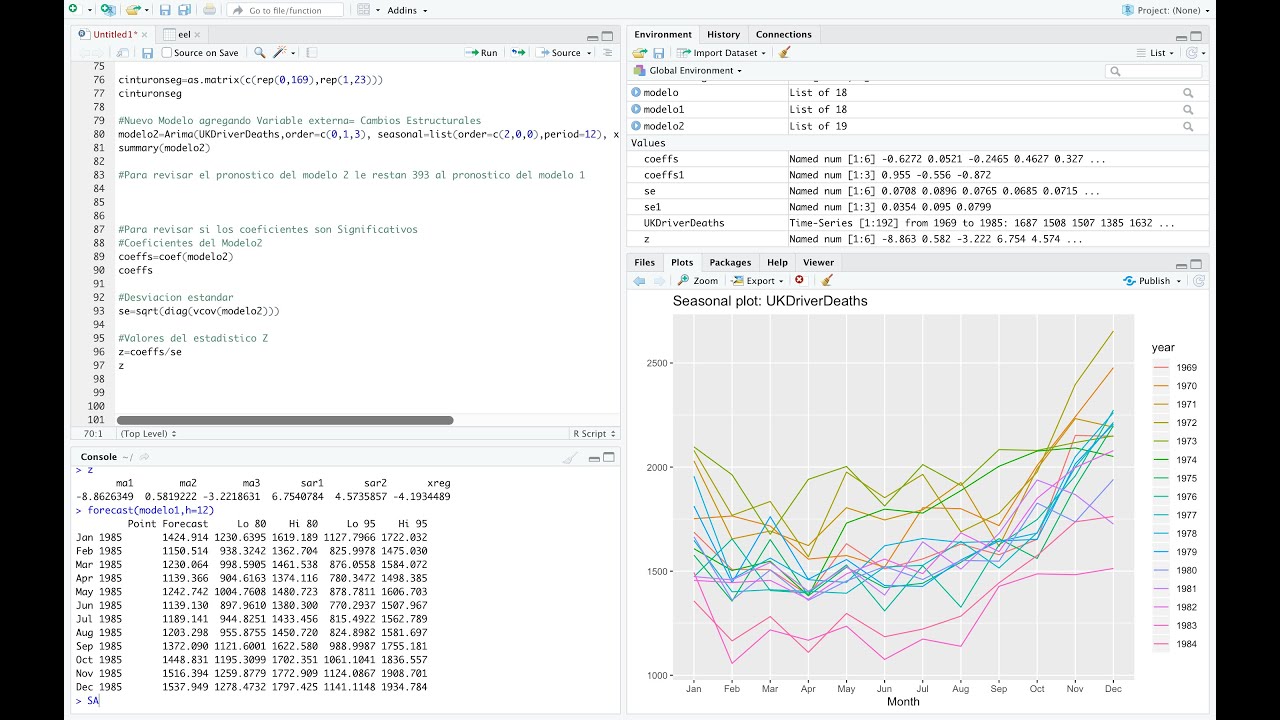Expand the modelo2 object

point(636,126)
